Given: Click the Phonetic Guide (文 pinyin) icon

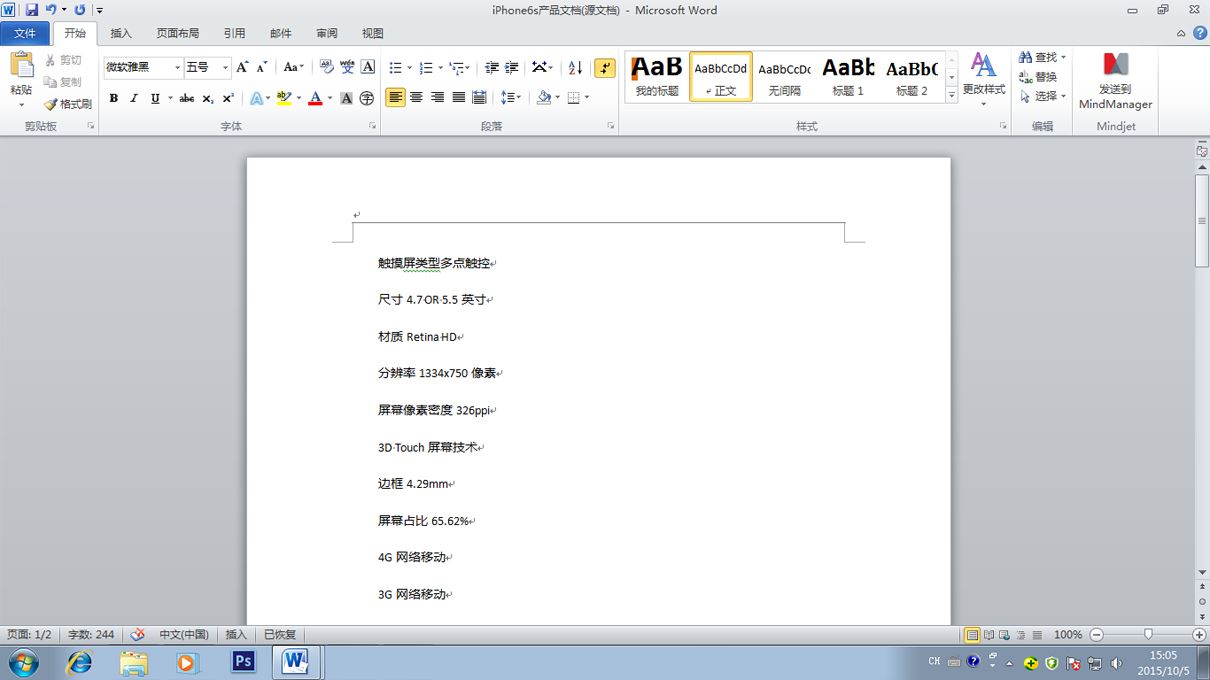Looking at the screenshot, I should pos(347,67).
